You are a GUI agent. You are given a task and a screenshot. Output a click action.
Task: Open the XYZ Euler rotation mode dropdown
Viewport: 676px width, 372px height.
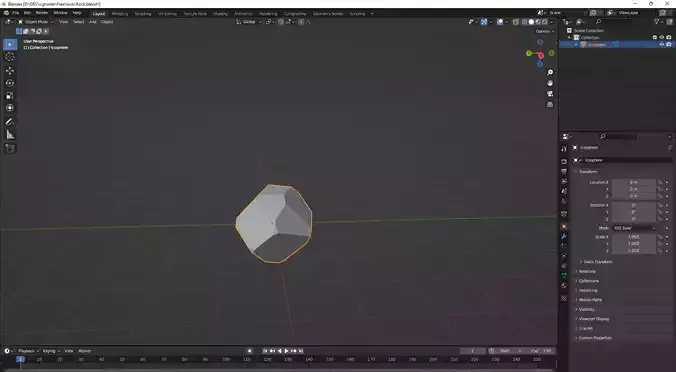(x=634, y=228)
